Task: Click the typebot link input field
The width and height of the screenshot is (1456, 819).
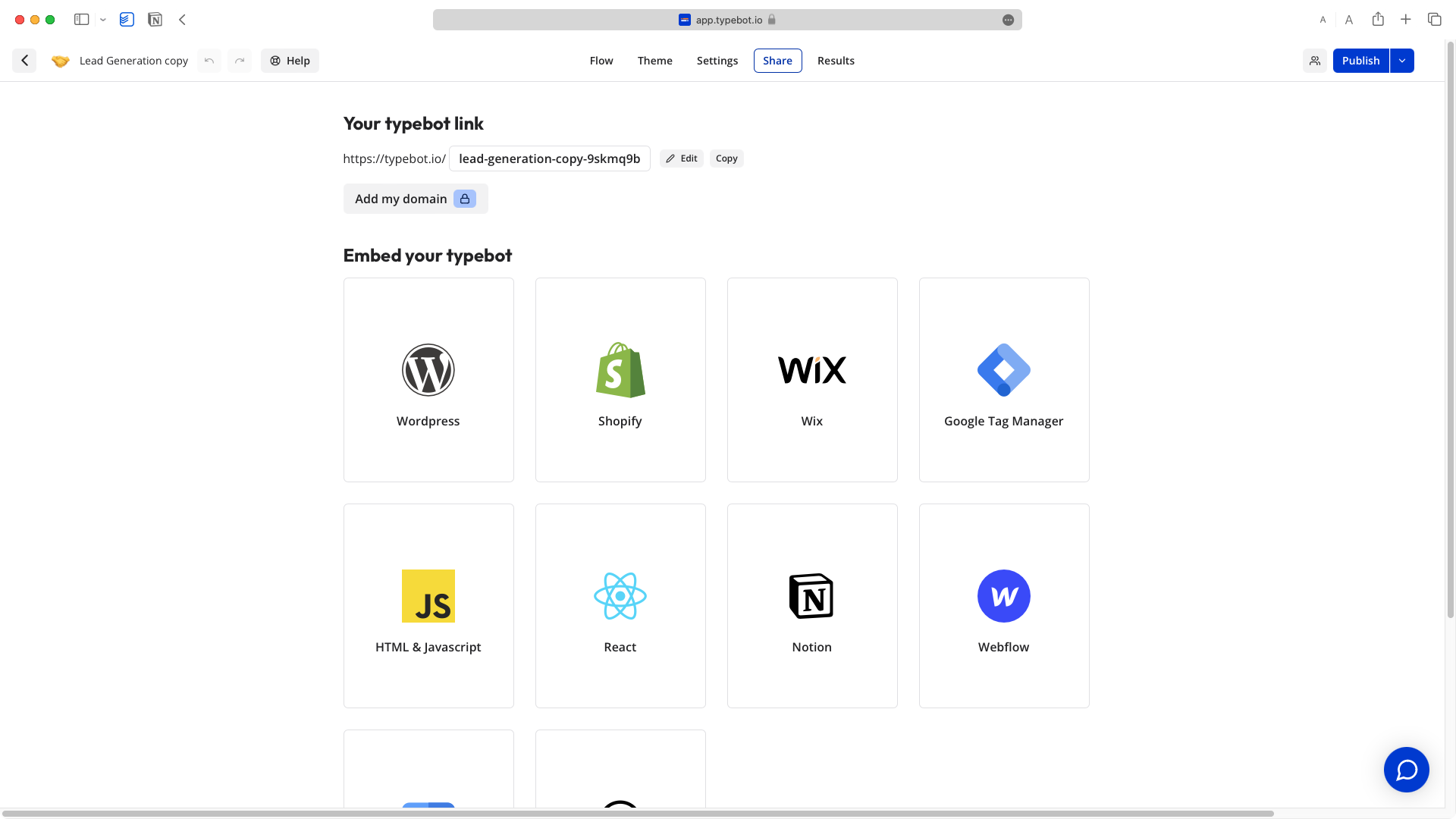Action: pos(549,158)
